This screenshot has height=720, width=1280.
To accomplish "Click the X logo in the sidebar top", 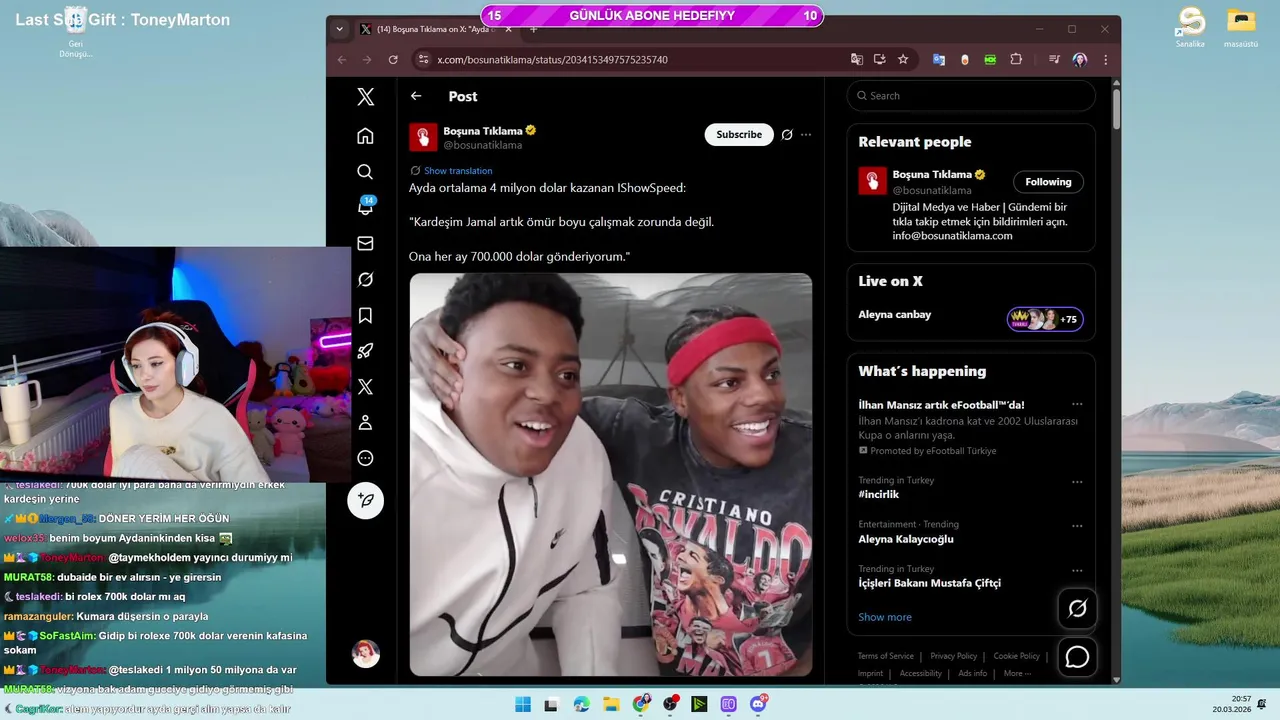I will 366,96.
